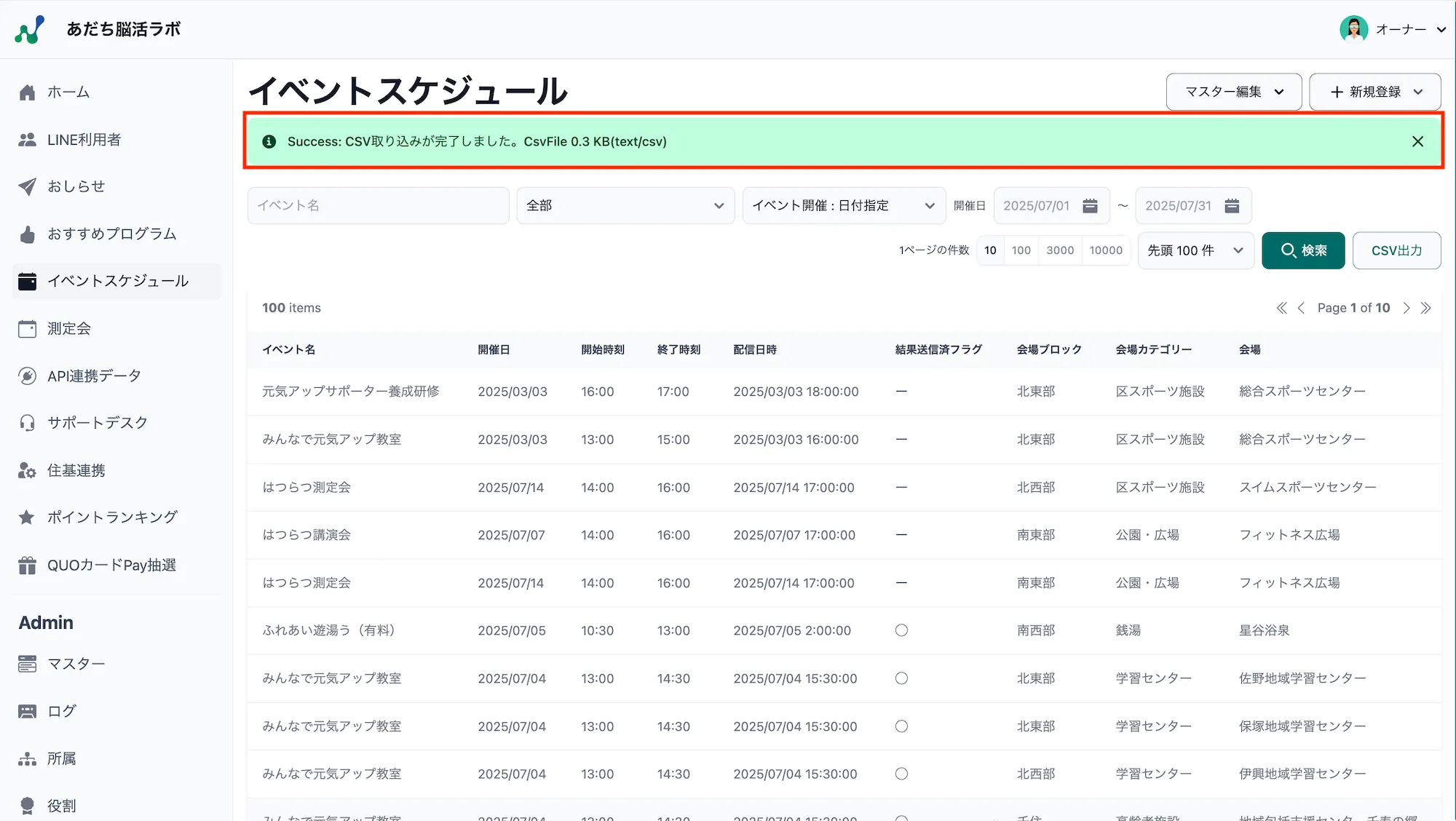Open the おしらせ section
Screen dimensions: 1456x821
click(76, 186)
